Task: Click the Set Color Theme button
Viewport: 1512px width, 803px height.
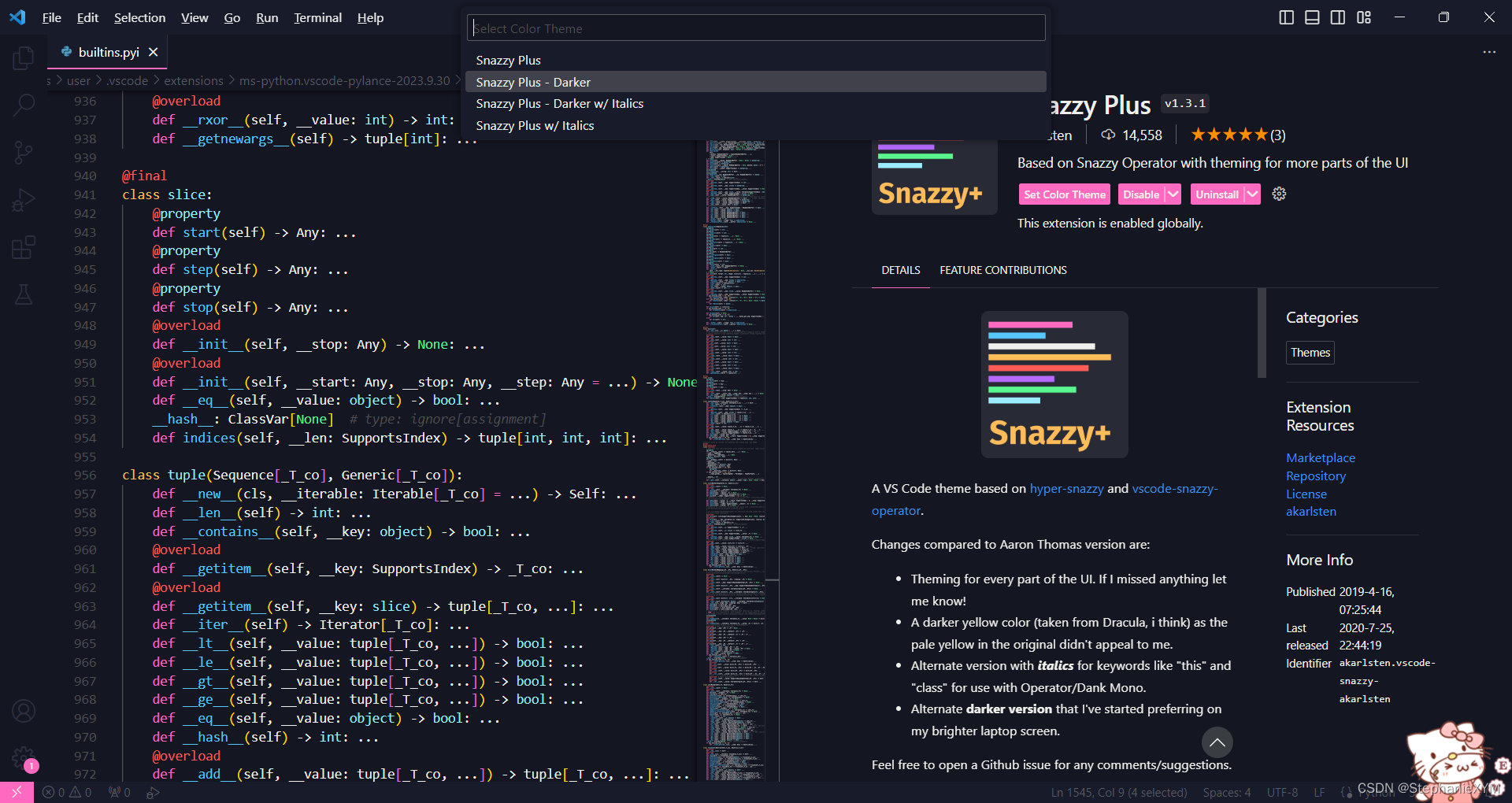Action: click(x=1065, y=194)
